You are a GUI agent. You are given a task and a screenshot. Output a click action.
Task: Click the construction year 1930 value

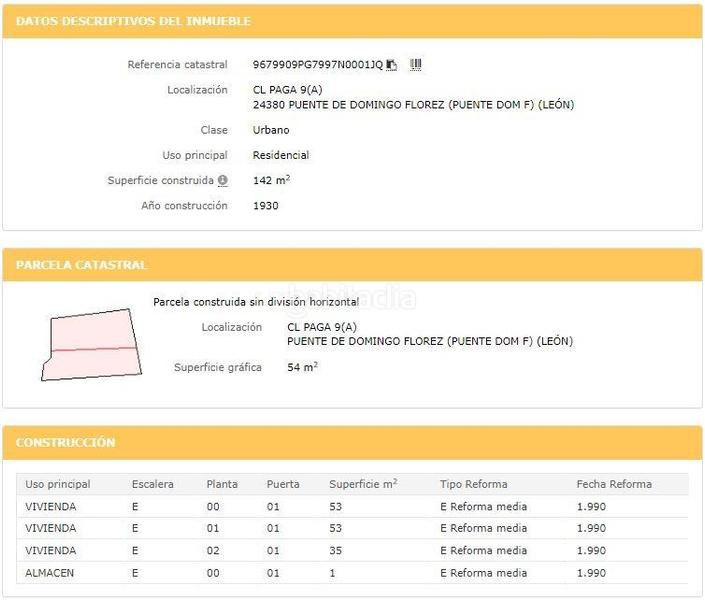[x=266, y=206]
